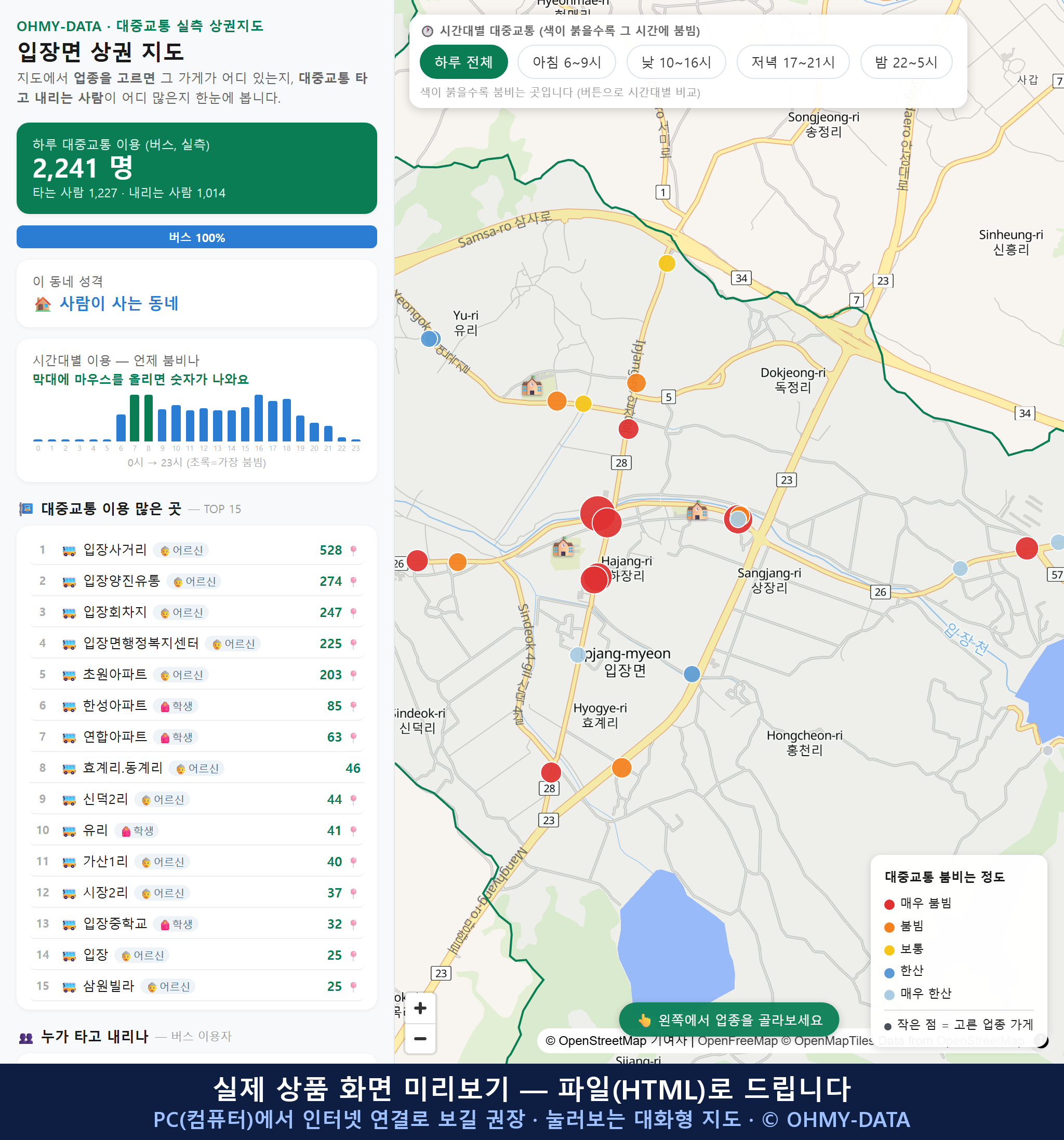Click the school building icon near Yu-ri

click(x=531, y=386)
